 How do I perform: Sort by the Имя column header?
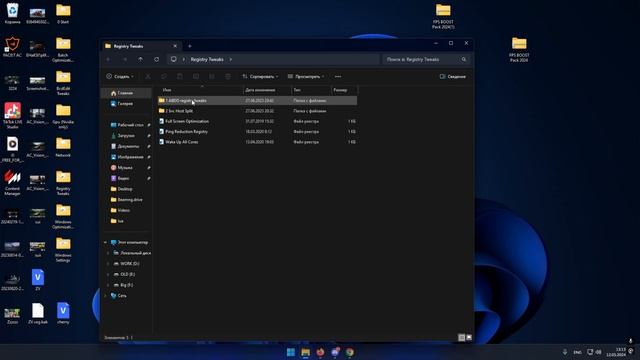tap(200, 90)
